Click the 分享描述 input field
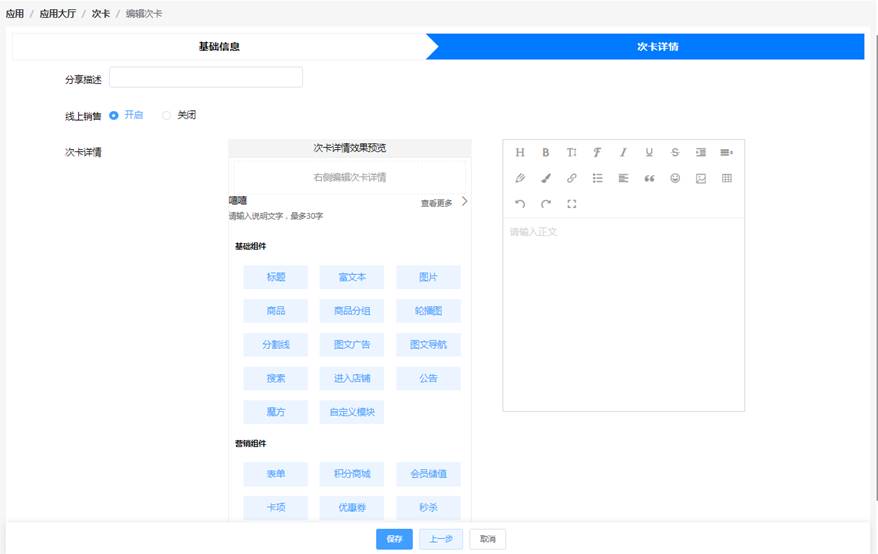The width and height of the screenshot is (878, 554). click(206, 78)
